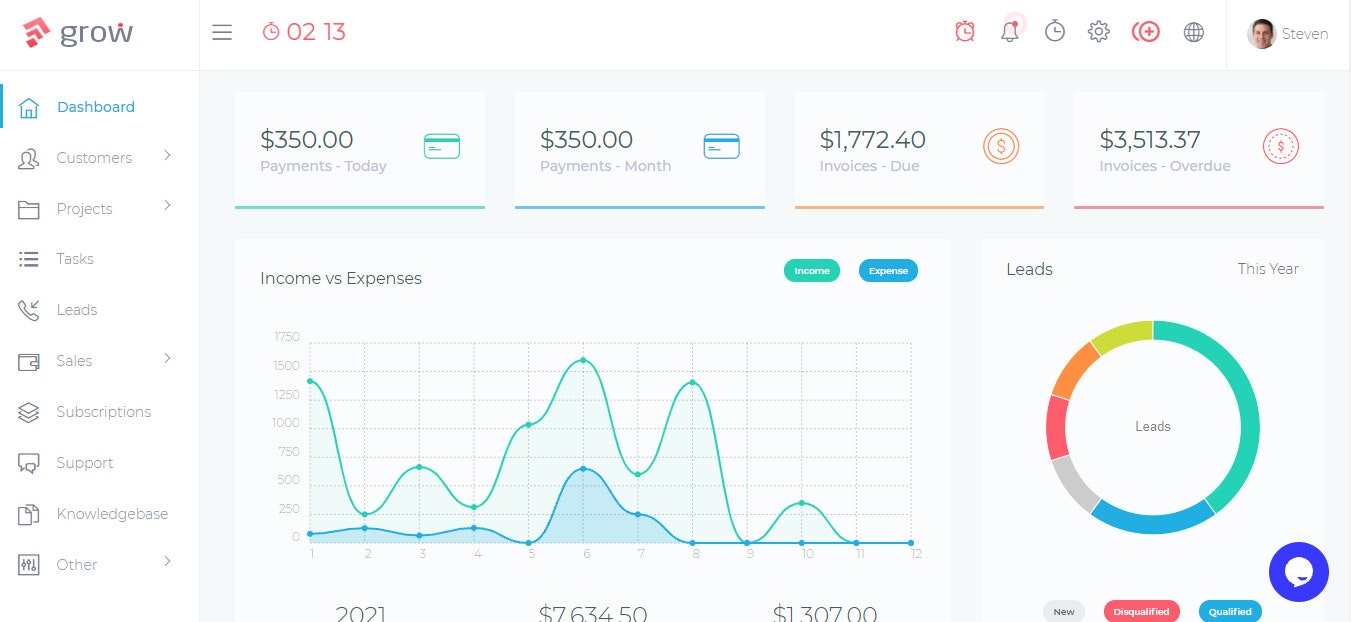Click the quick-add plus icon

click(1146, 31)
